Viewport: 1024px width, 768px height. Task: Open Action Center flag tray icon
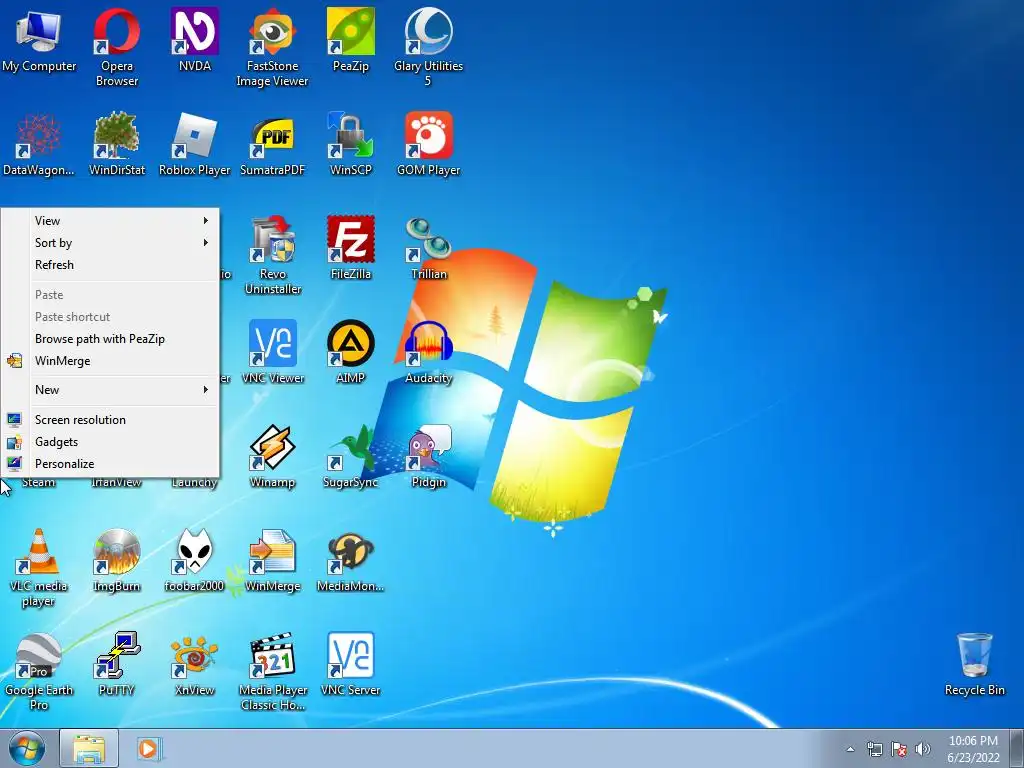point(899,749)
